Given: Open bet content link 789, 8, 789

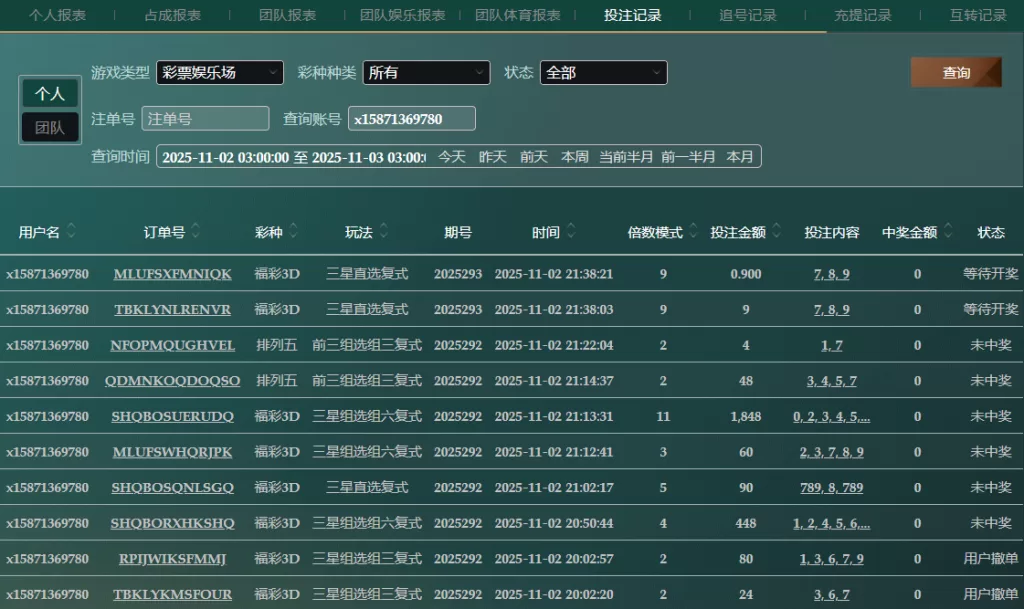Looking at the screenshot, I should [831, 488].
